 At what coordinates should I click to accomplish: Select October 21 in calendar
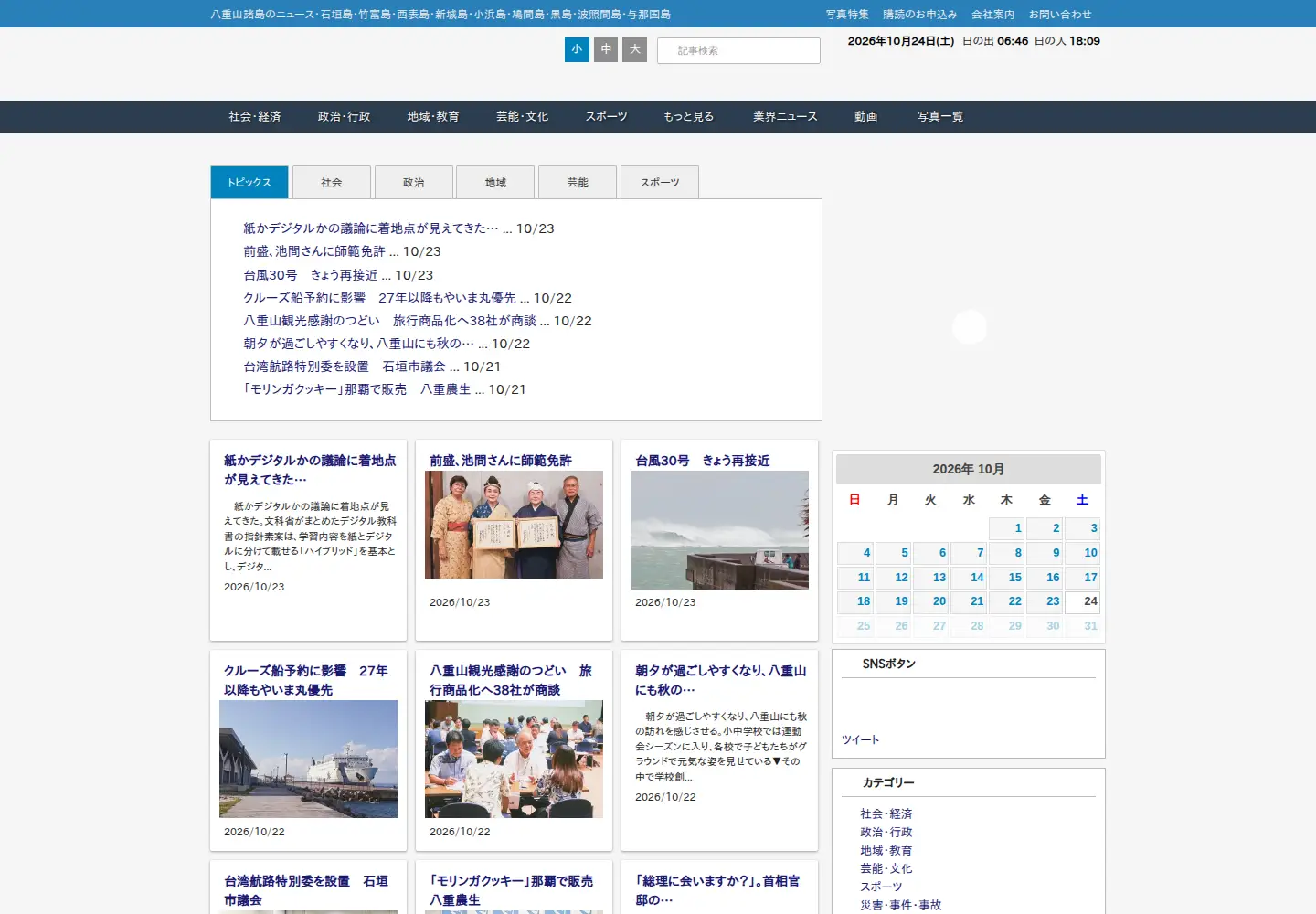point(969,601)
